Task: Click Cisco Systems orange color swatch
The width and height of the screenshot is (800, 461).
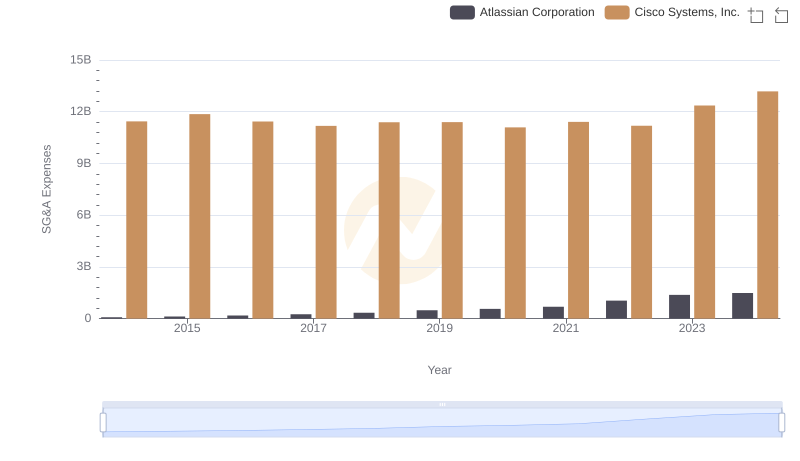Action: [617, 12]
